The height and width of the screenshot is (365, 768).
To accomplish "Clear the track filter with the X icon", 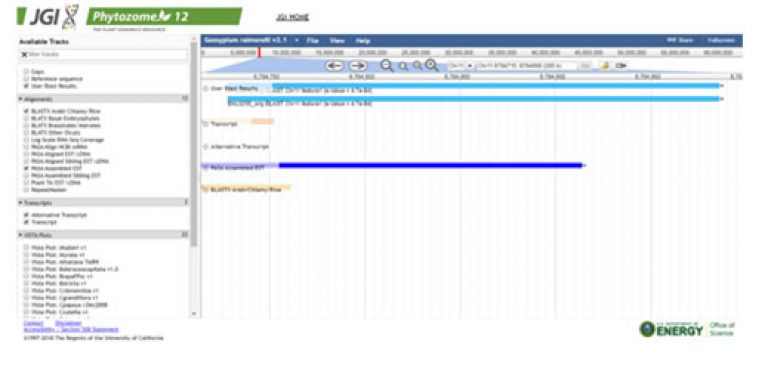I will [24, 54].
